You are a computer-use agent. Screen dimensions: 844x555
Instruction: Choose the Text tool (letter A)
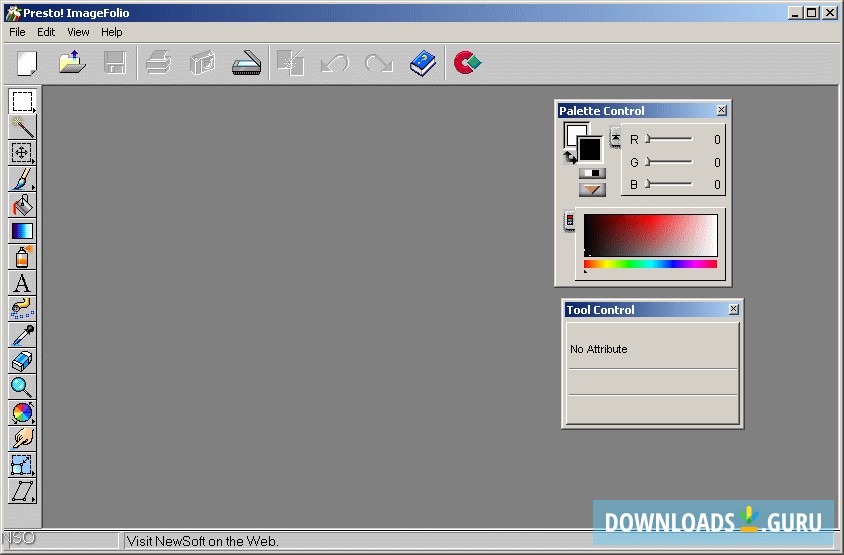click(22, 283)
